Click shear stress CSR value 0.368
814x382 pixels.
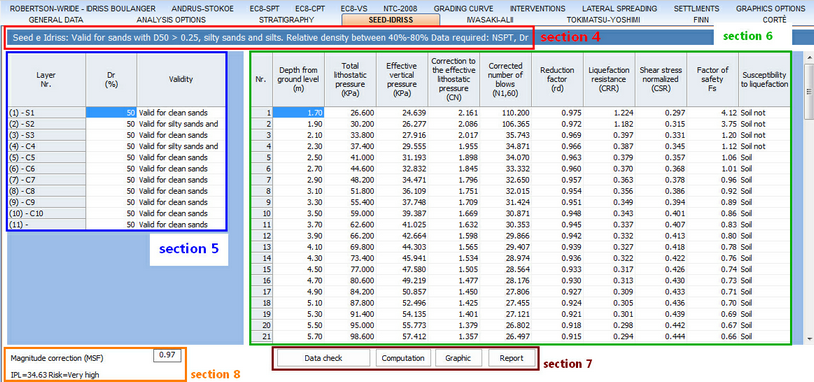click(x=661, y=169)
